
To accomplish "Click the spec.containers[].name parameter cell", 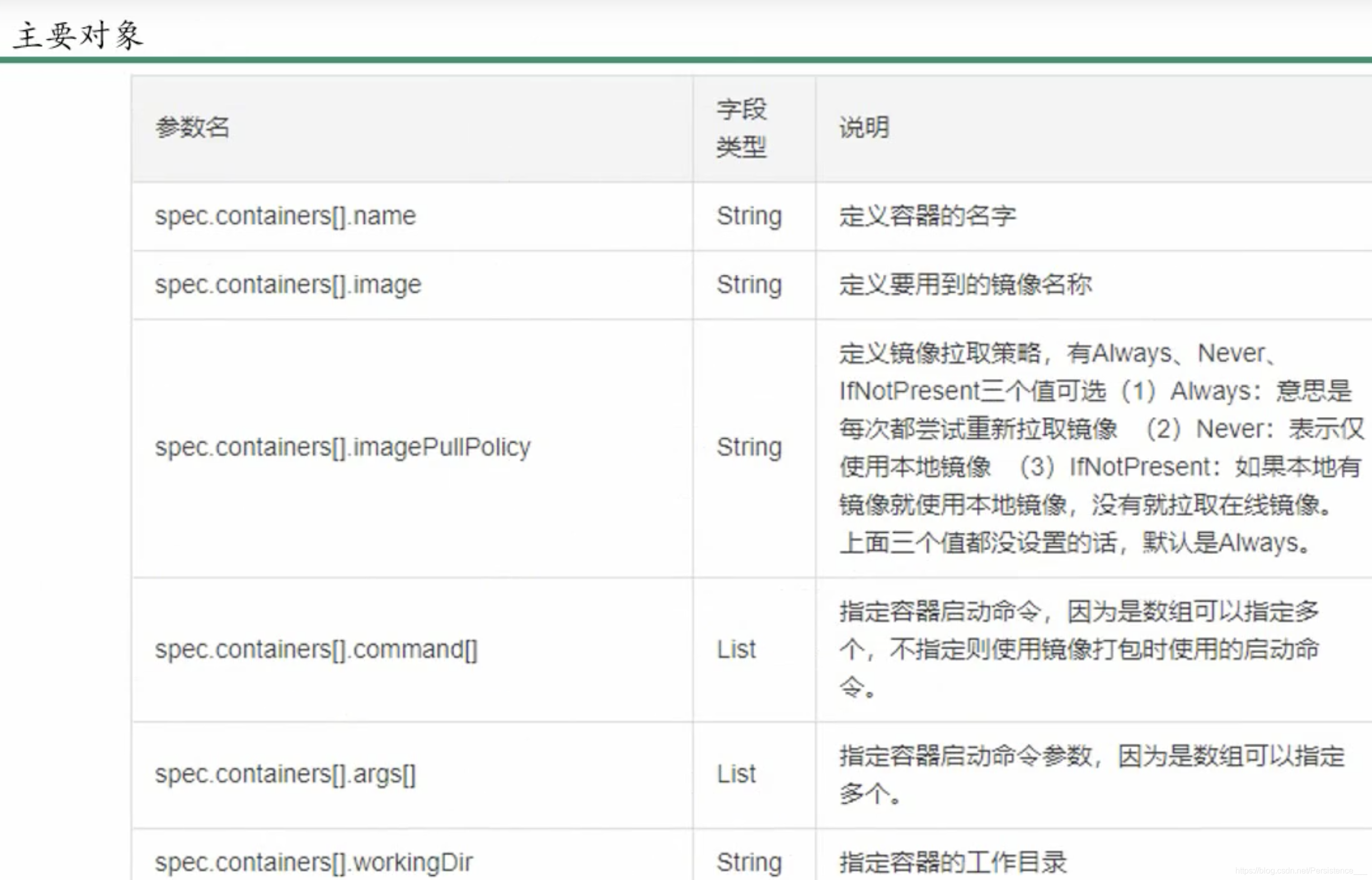I will click(285, 216).
